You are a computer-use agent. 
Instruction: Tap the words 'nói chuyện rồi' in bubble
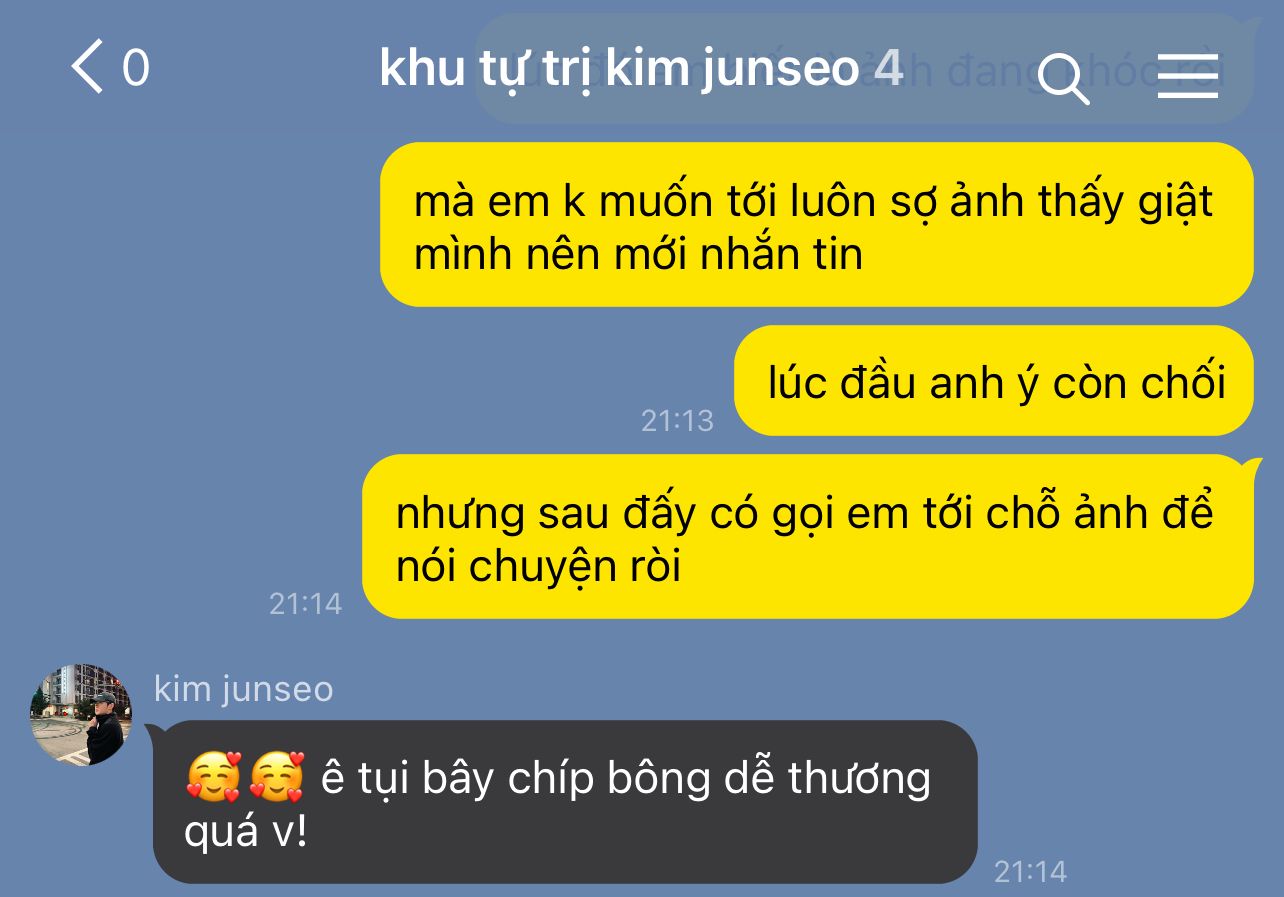click(539, 567)
